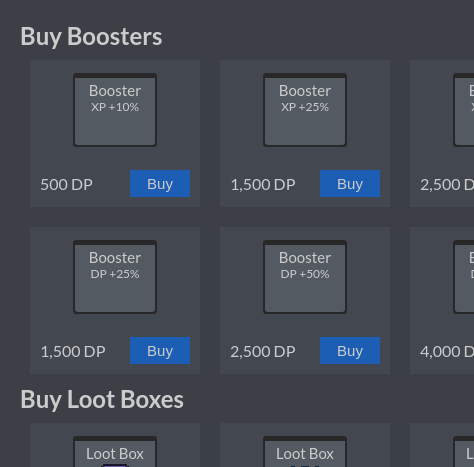Screen dimensions: 474x467
Task: Select the Booster DP +25% item tile
Action: [115, 277]
